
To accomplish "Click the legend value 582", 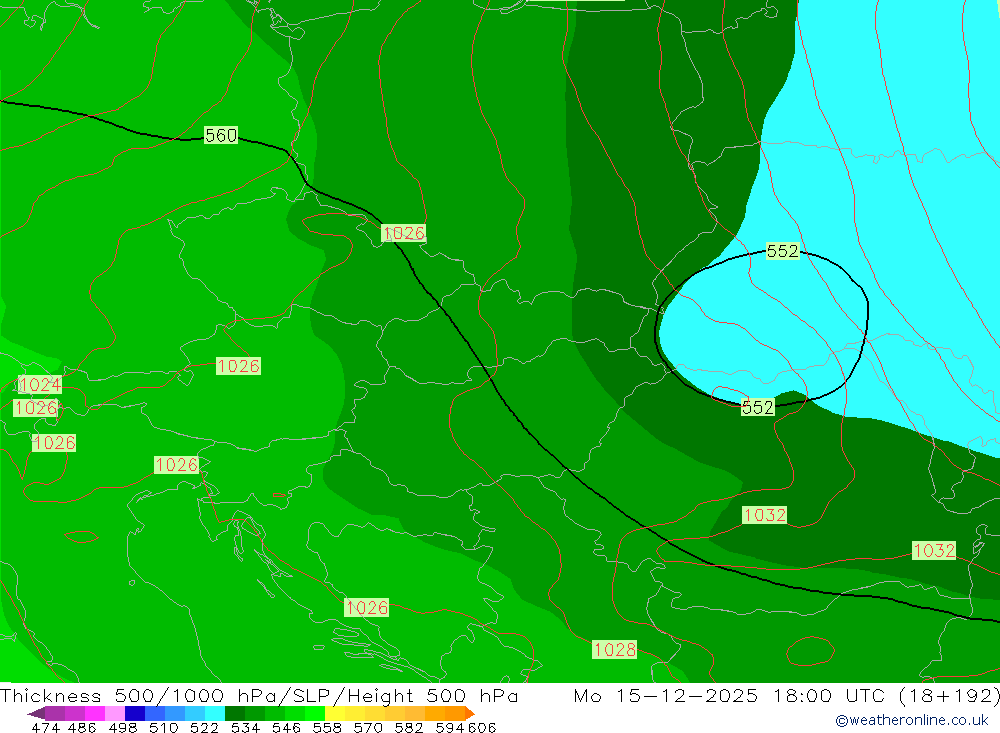I will 408,728.
